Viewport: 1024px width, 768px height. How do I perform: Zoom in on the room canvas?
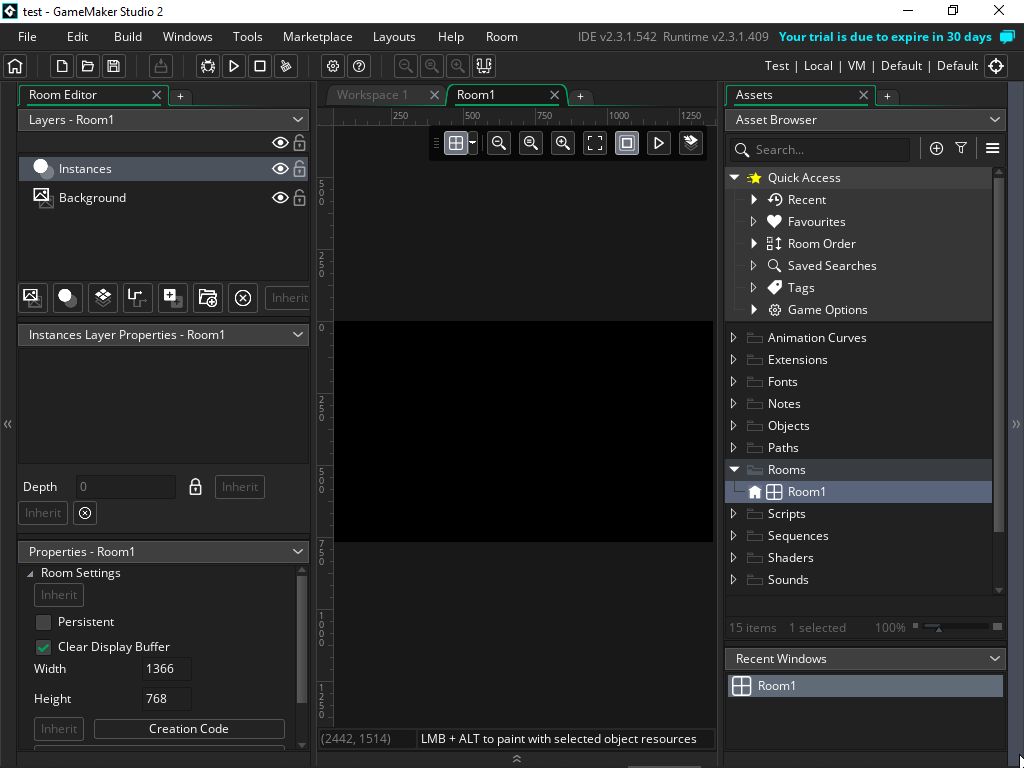562,143
